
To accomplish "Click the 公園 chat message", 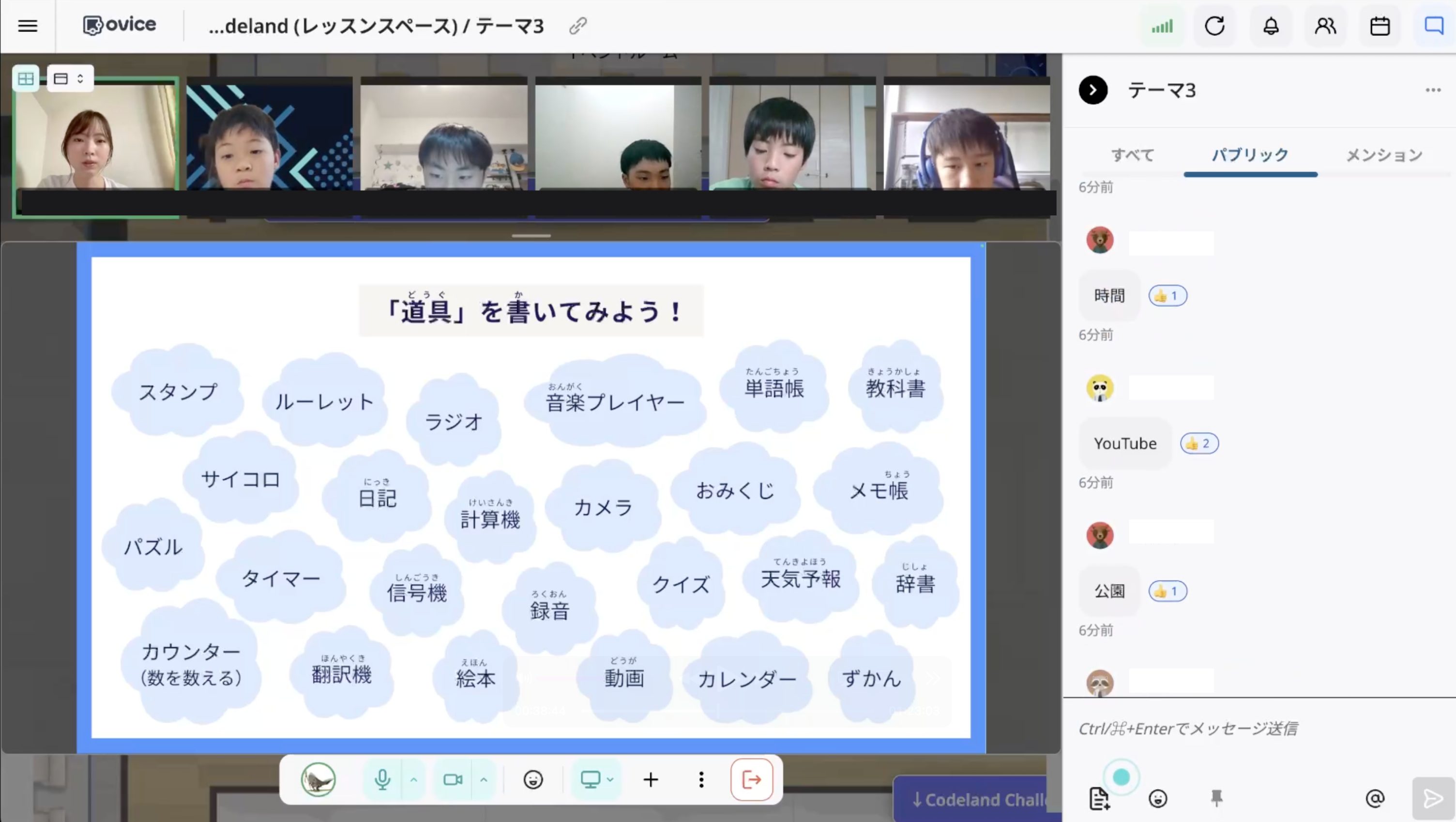I will pyautogui.click(x=1109, y=592).
